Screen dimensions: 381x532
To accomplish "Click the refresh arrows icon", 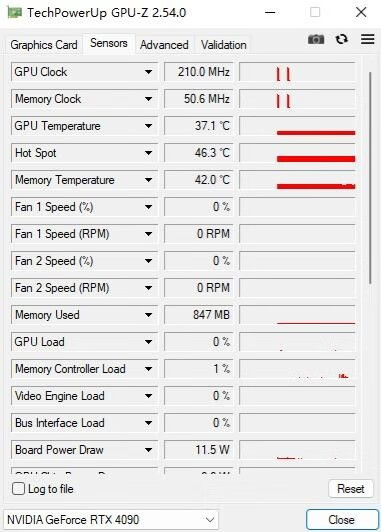I will click(x=342, y=39).
